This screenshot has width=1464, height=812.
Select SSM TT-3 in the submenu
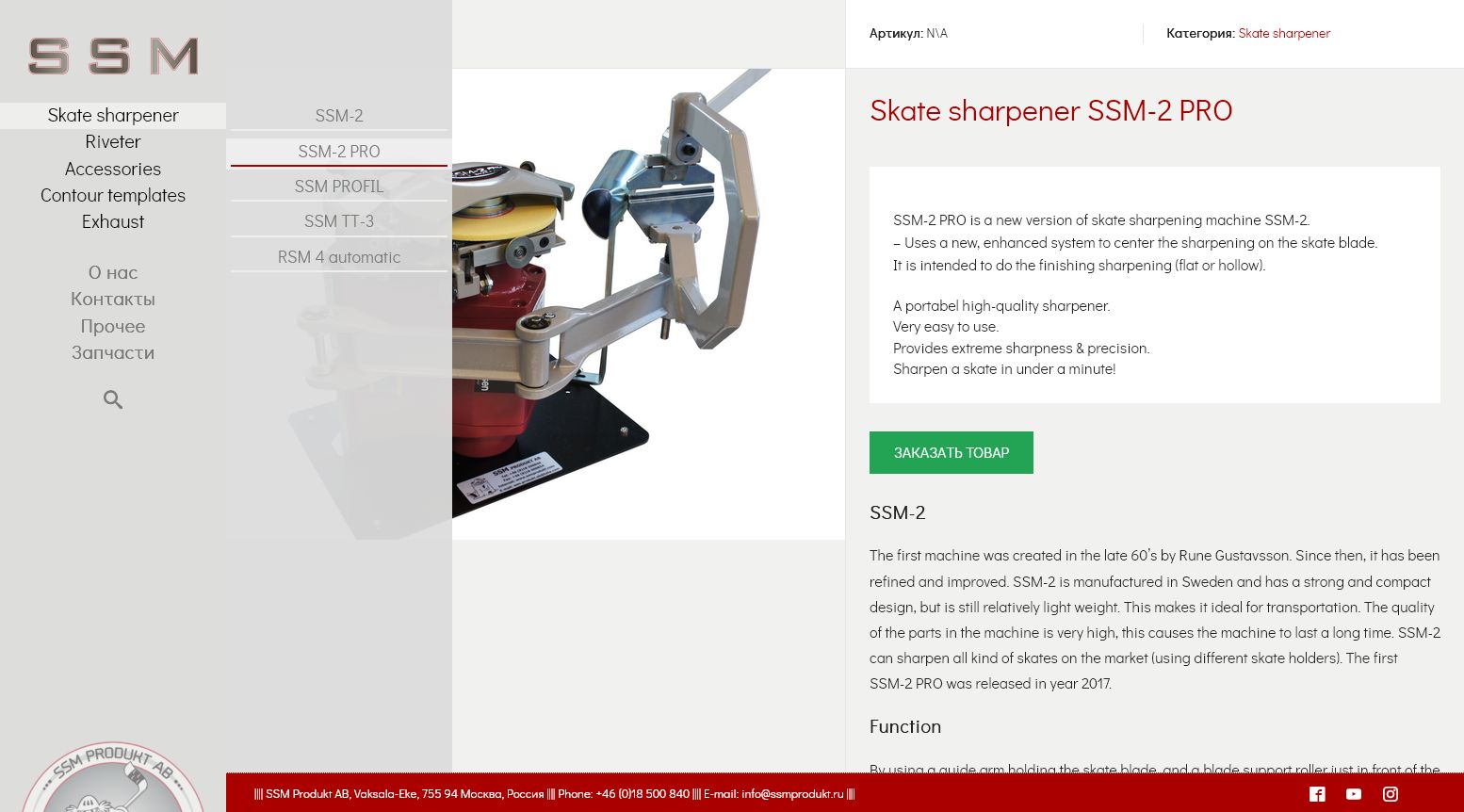[339, 221]
